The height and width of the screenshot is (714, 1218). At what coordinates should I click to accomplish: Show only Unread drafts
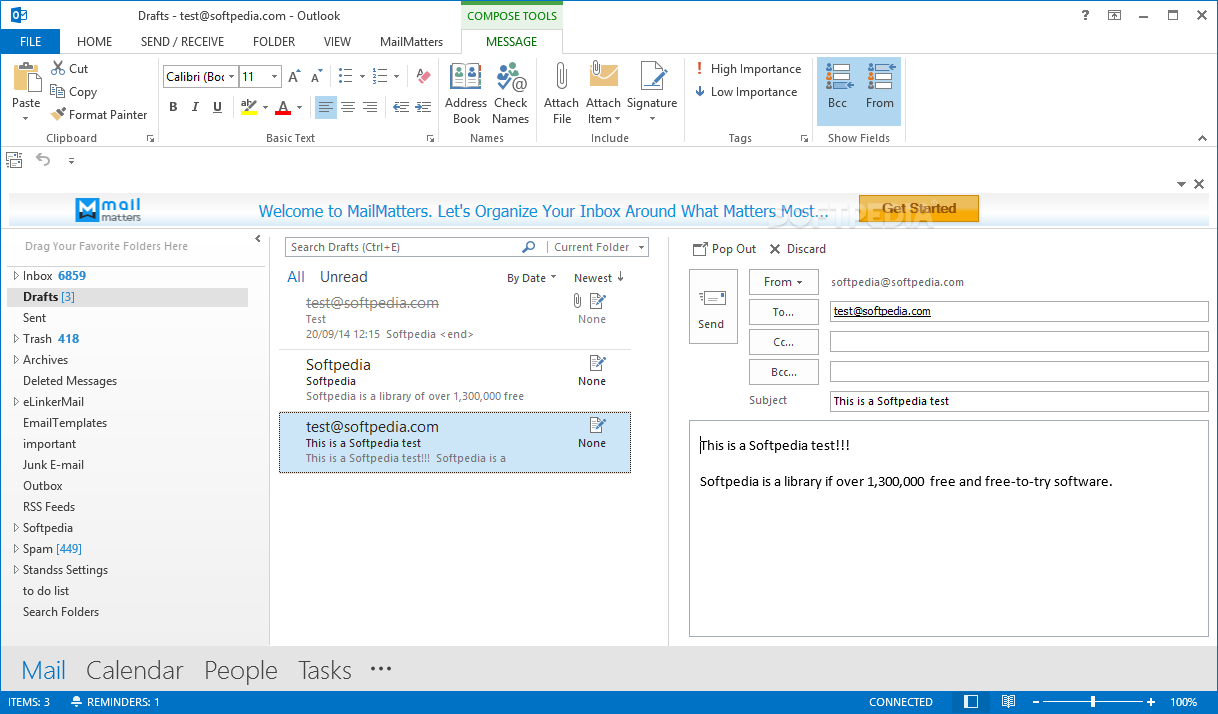343,277
